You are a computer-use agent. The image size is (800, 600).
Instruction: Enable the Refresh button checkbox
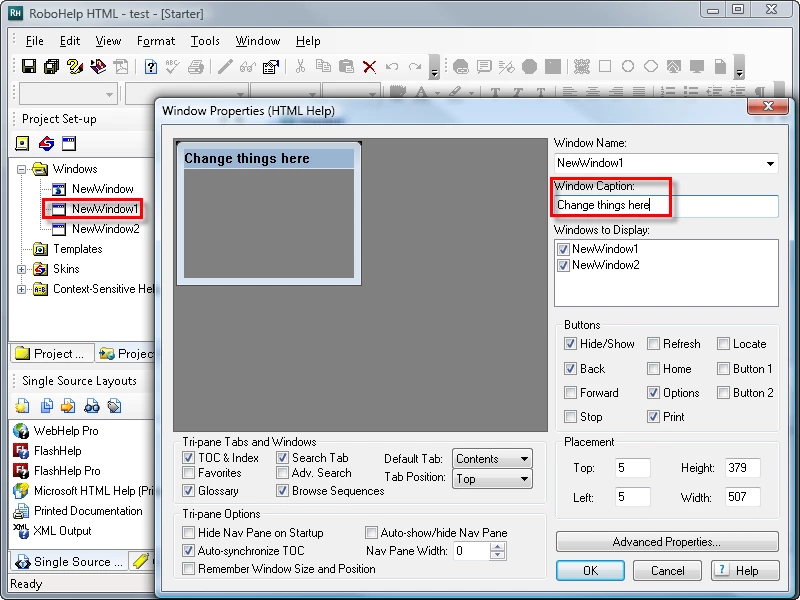pos(653,343)
